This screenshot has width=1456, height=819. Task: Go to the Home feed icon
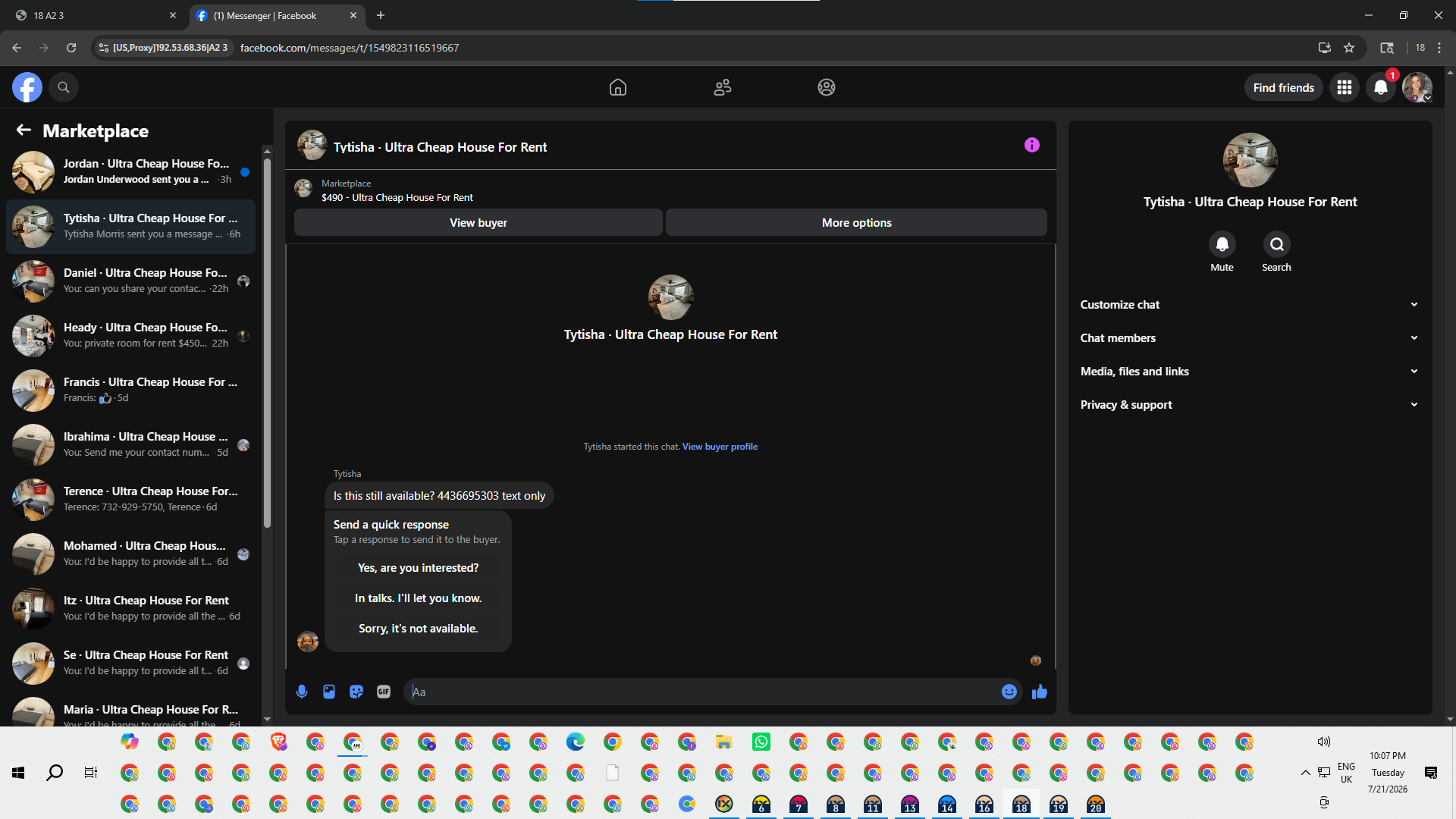point(618,87)
